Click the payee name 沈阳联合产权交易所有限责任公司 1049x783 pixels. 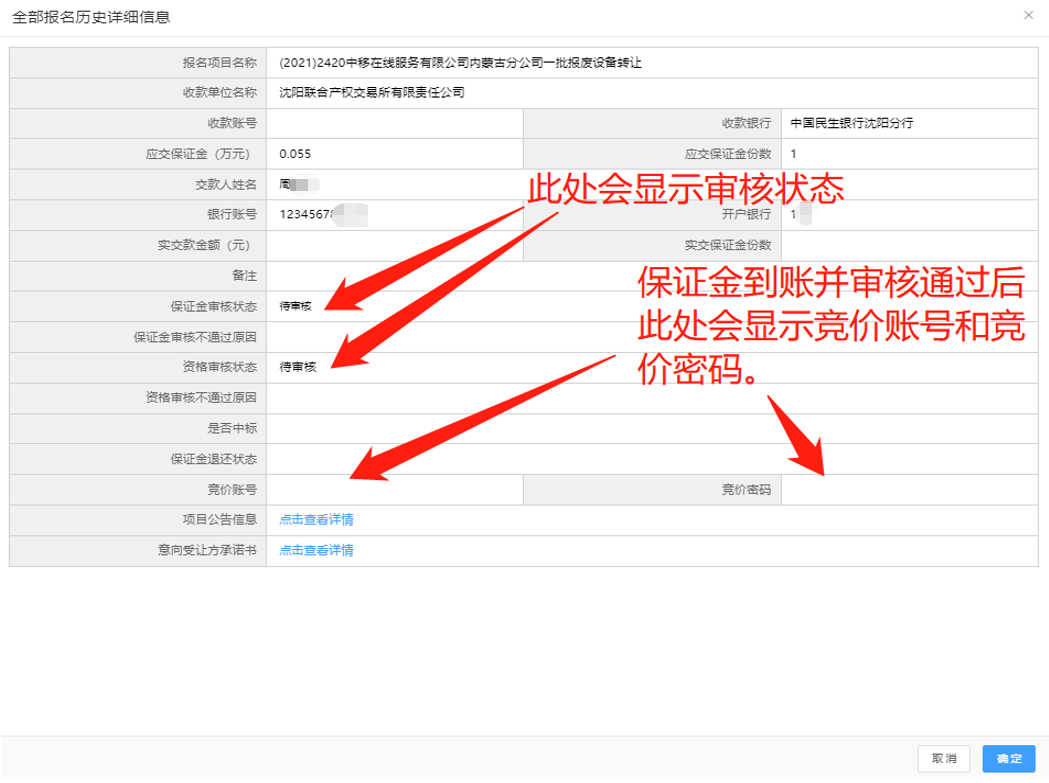pyautogui.click(x=372, y=93)
